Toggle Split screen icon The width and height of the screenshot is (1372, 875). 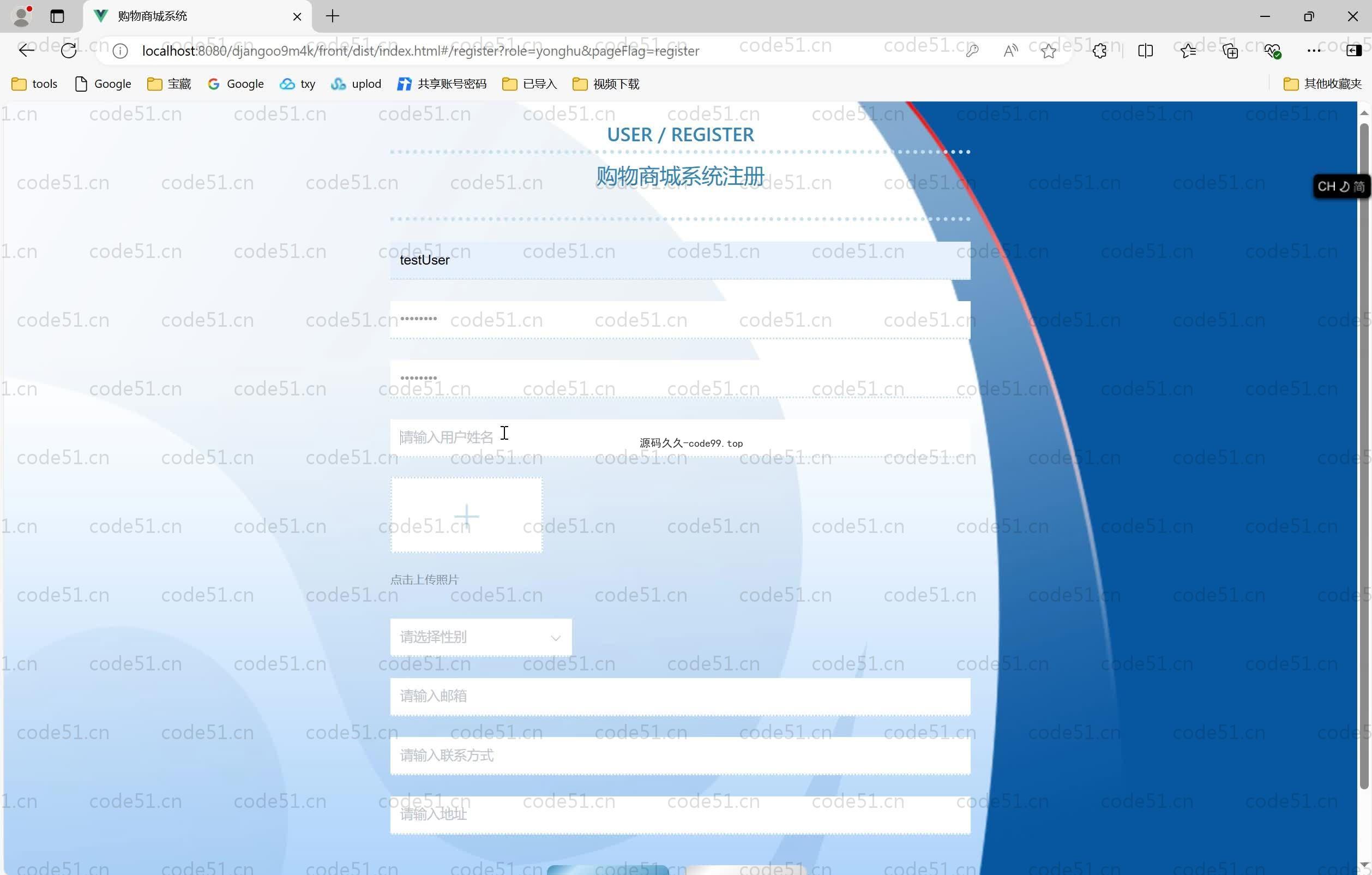pyautogui.click(x=1145, y=51)
